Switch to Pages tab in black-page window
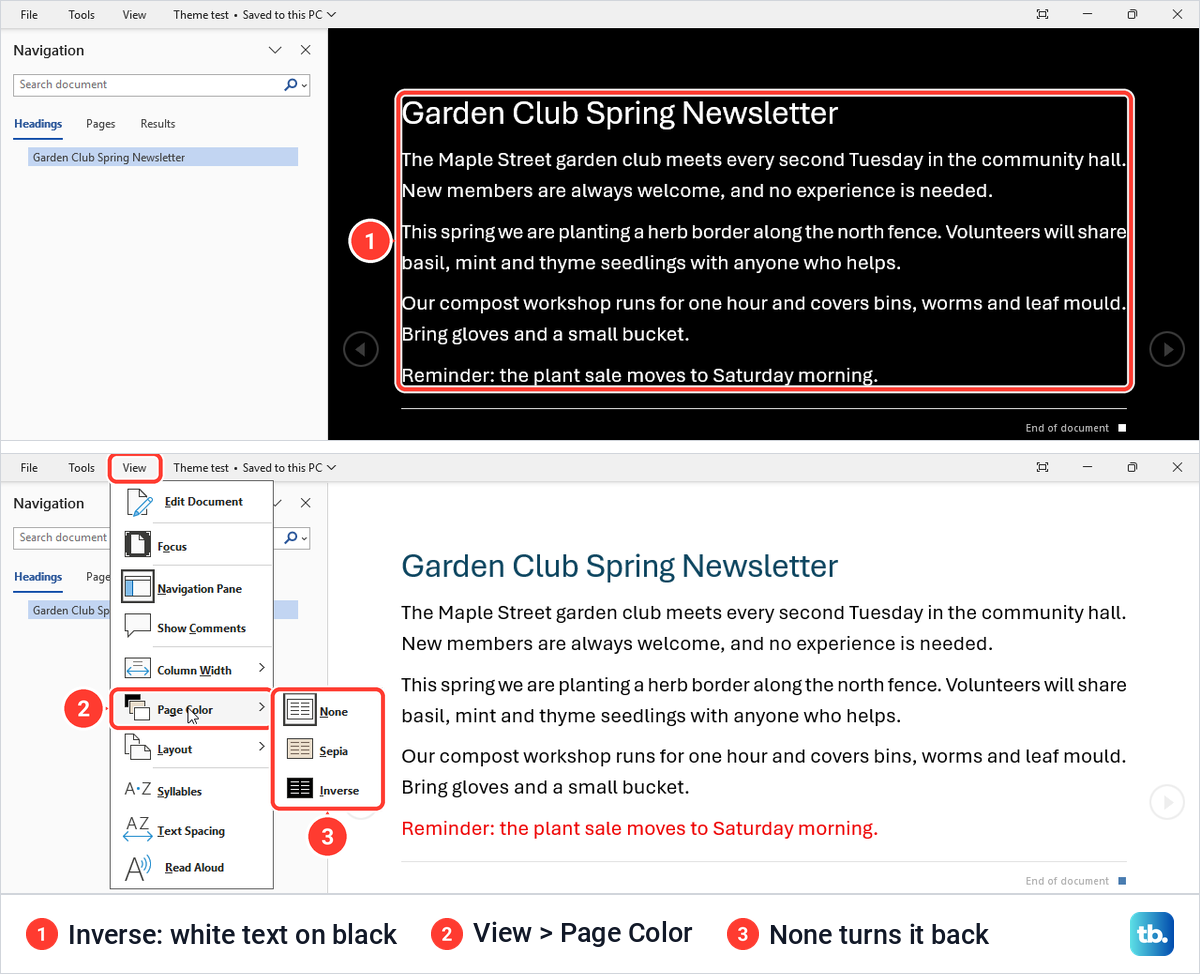 click(101, 124)
